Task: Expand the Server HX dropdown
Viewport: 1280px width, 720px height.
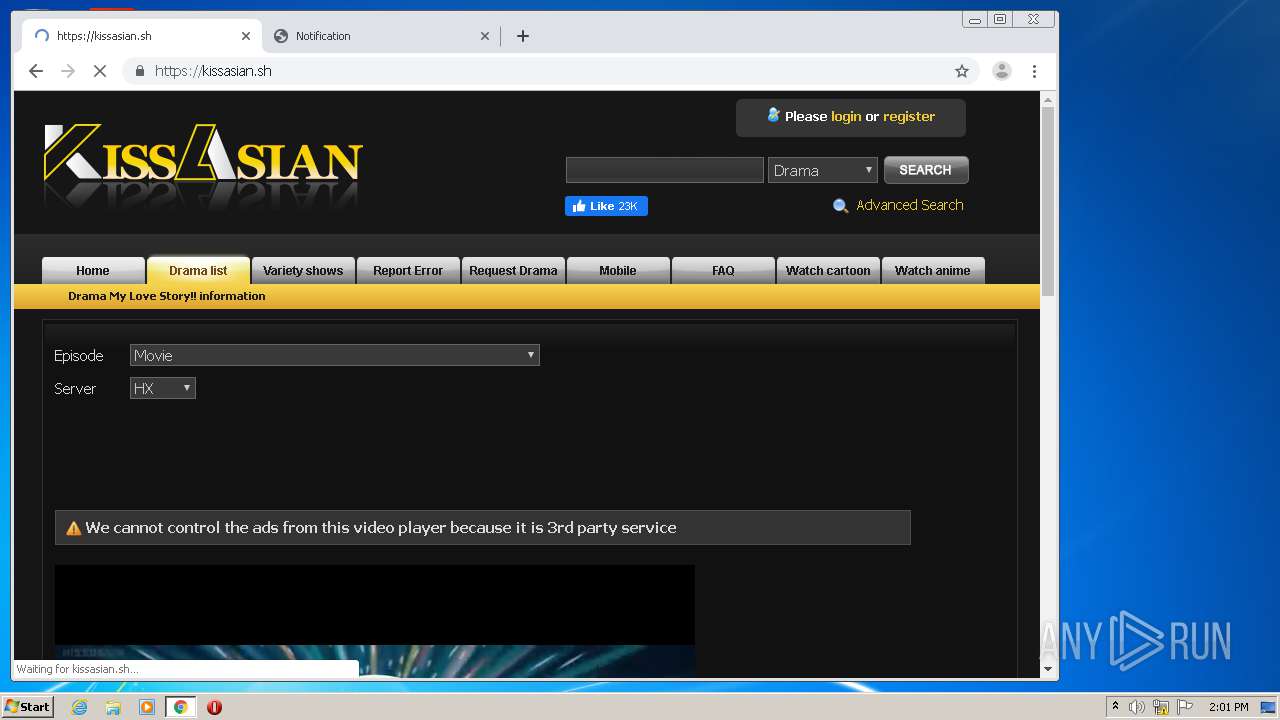Action: tap(163, 388)
